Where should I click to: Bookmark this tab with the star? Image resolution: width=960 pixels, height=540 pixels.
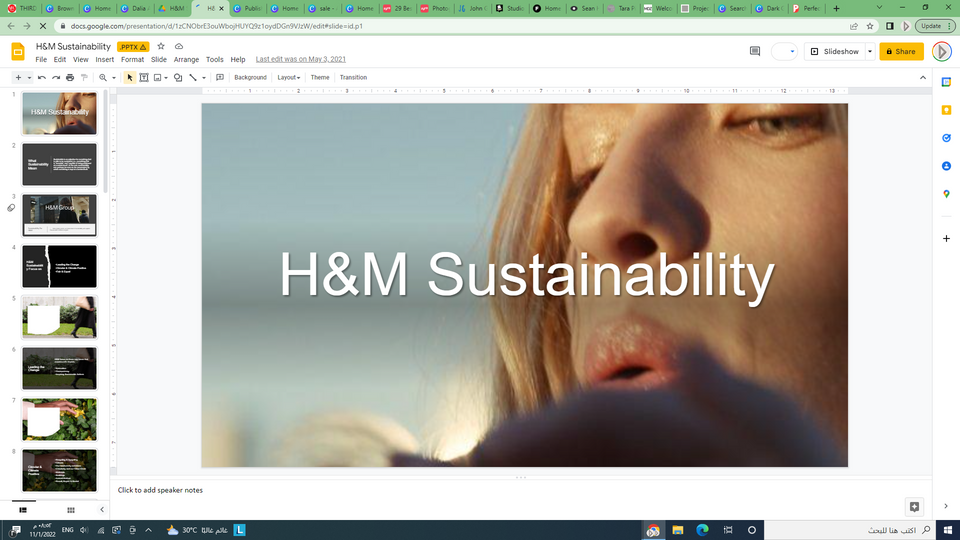point(869,26)
